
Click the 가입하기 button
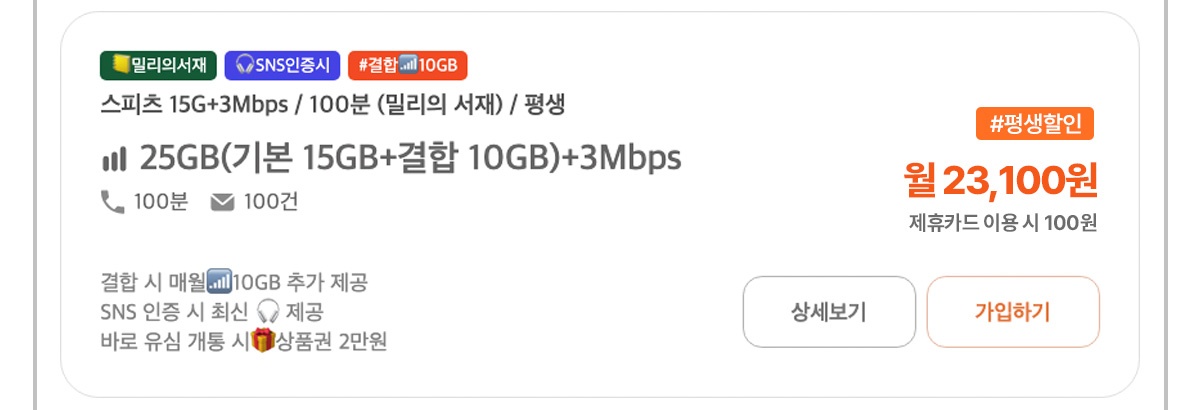coord(1013,311)
